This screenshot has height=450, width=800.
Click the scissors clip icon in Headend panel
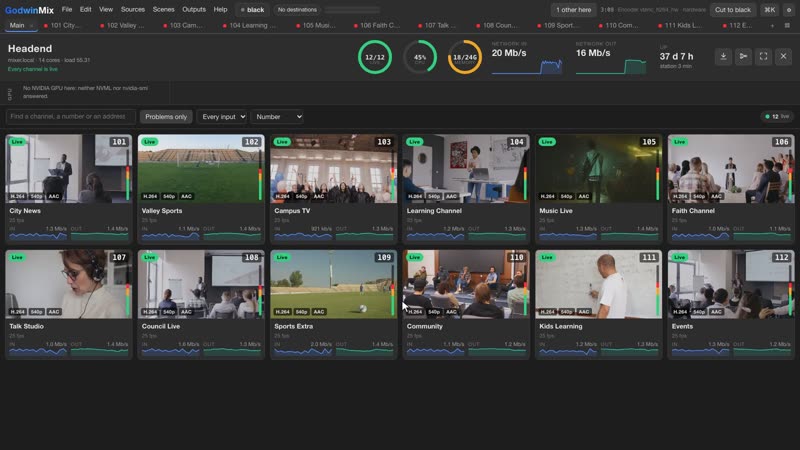(x=743, y=56)
